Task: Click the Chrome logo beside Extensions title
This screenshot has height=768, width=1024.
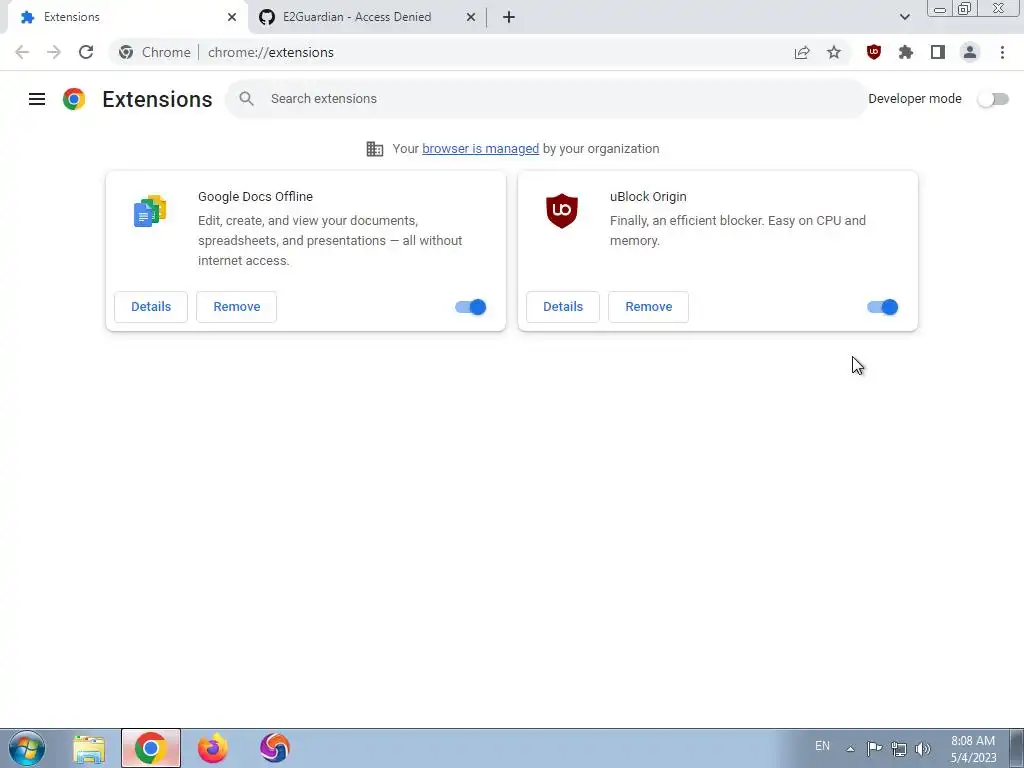Action: tap(74, 99)
